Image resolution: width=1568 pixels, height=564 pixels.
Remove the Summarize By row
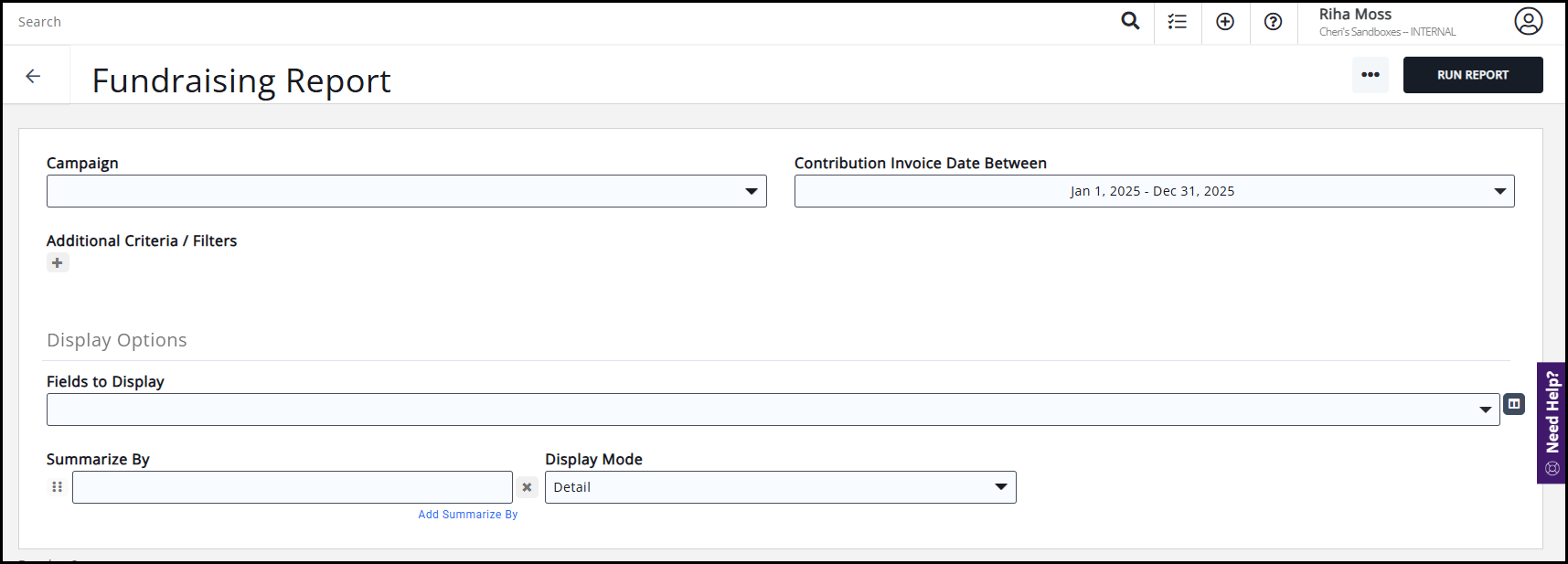point(527,487)
